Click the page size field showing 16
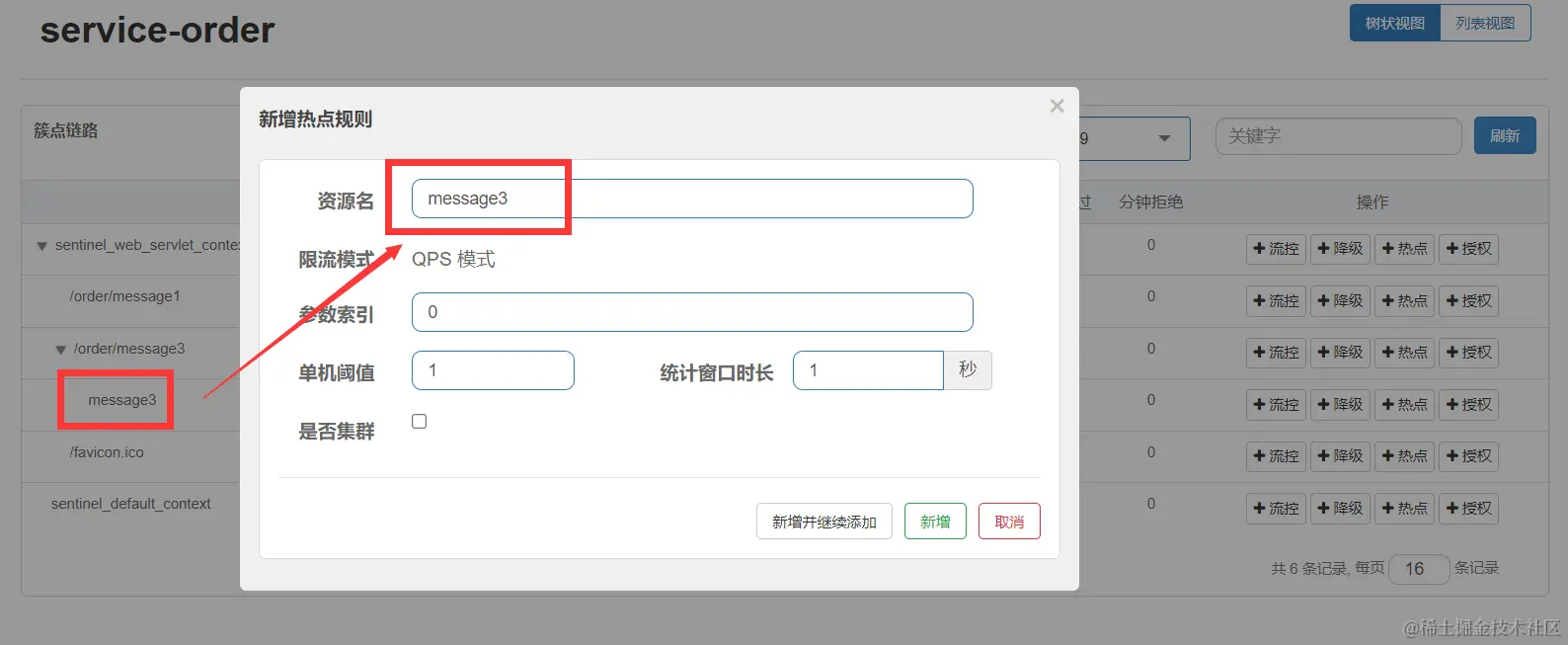The width and height of the screenshot is (1568, 645). (x=1419, y=569)
